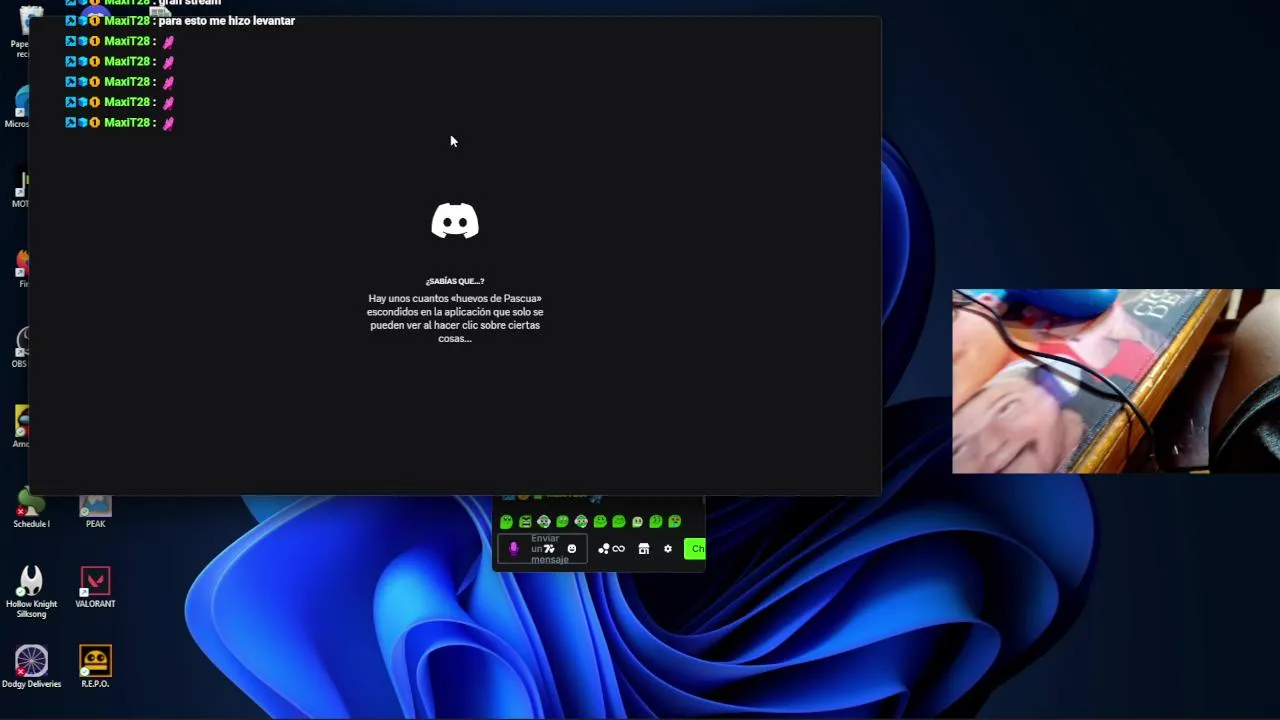The image size is (1280, 720).
Task: Open Dodgy Deliveries desktop icon
Action: pyautogui.click(x=31, y=667)
